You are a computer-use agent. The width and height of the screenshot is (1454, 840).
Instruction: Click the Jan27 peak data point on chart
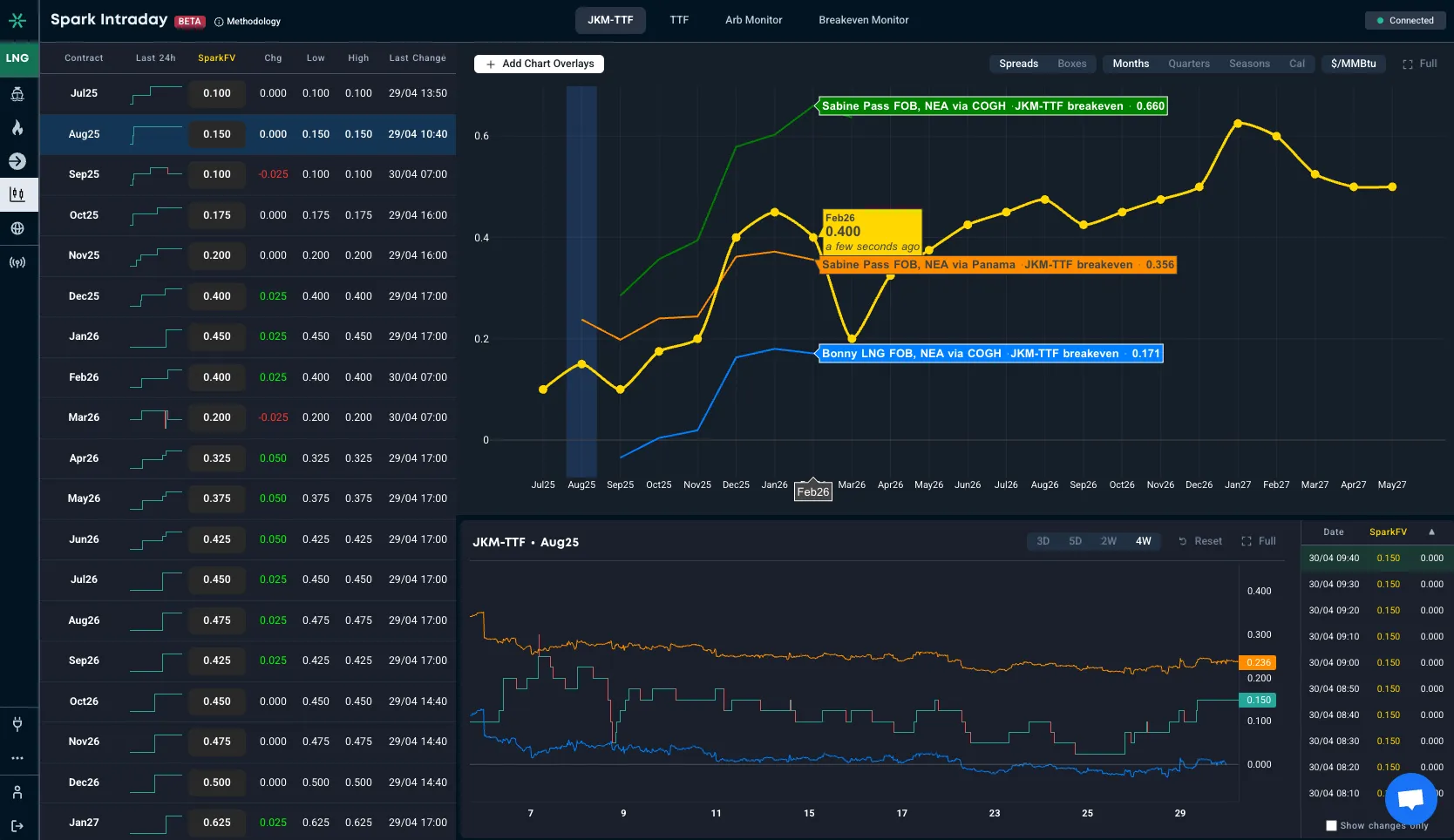click(1238, 124)
